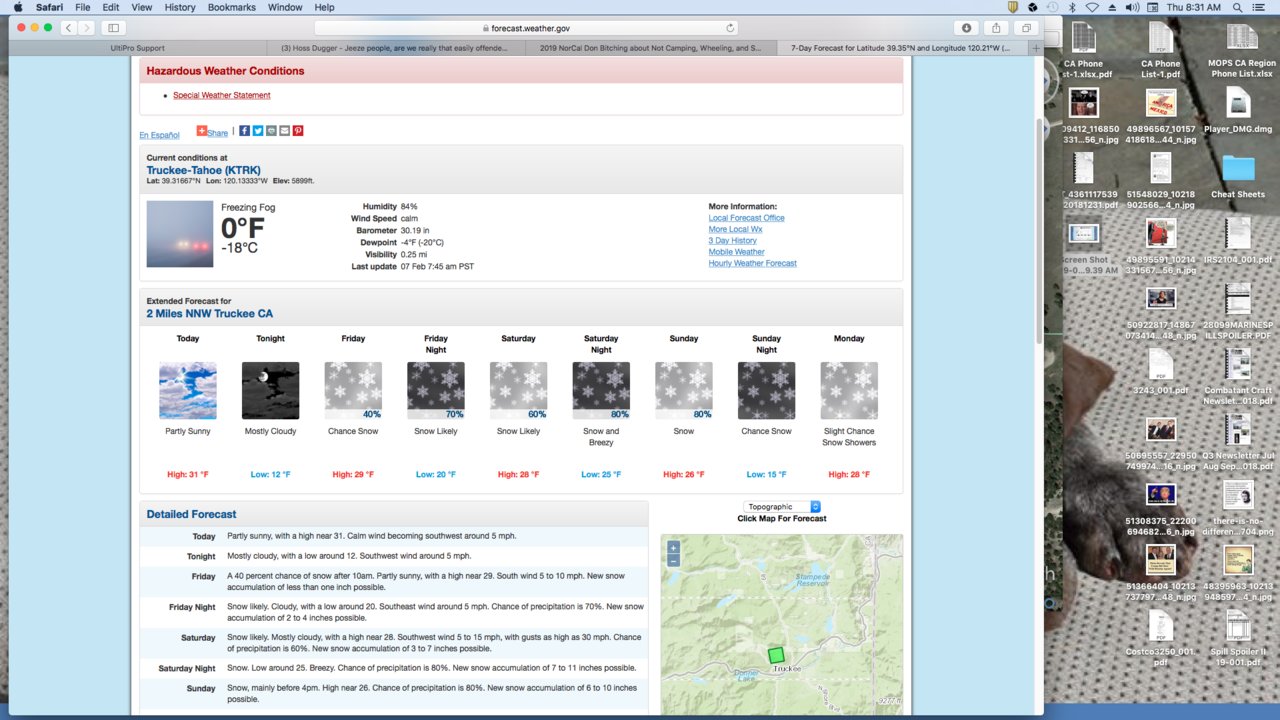Click the menu bar clock 'Thu 8:31 AM'
Viewport: 1280px width, 720px height.
coord(1194,7)
